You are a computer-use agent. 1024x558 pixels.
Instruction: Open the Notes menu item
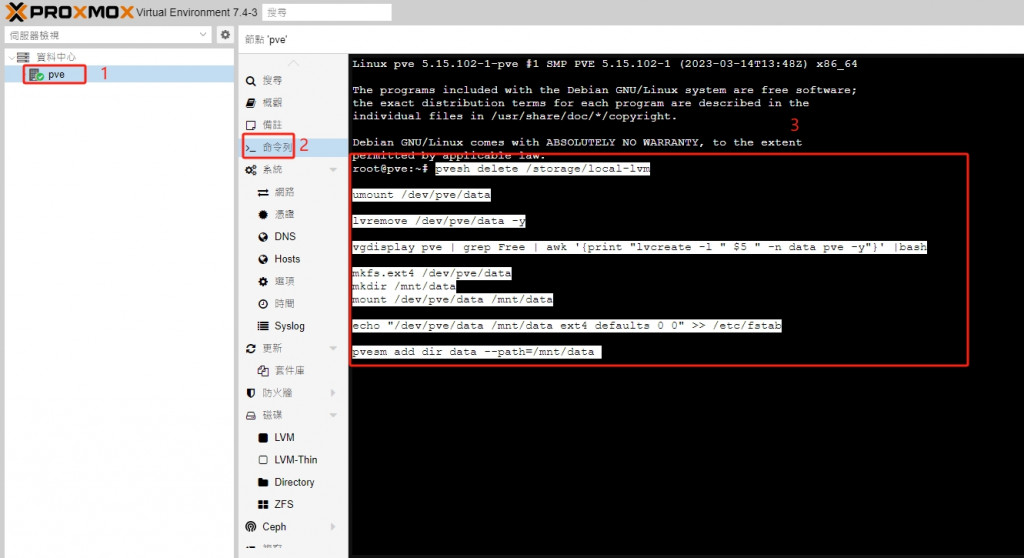pyautogui.click(x=272, y=125)
